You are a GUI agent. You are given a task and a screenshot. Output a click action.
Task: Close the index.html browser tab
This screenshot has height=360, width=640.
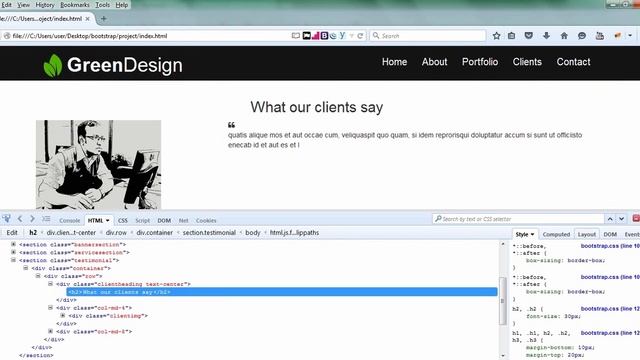[87, 19]
